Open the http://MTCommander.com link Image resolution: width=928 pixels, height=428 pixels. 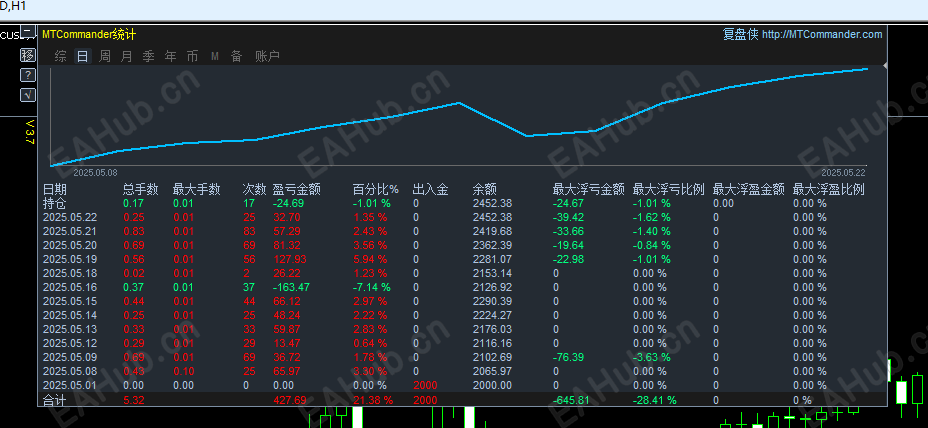click(822, 34)
